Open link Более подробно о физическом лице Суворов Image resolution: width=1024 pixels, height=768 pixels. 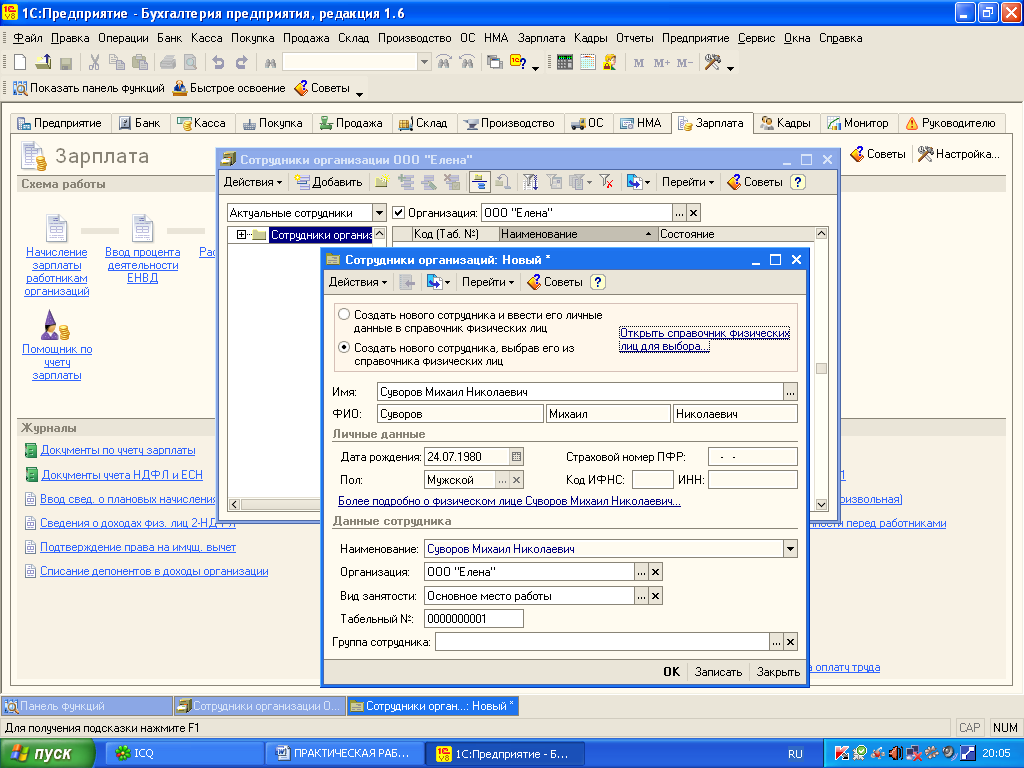[x=509, y=501]
